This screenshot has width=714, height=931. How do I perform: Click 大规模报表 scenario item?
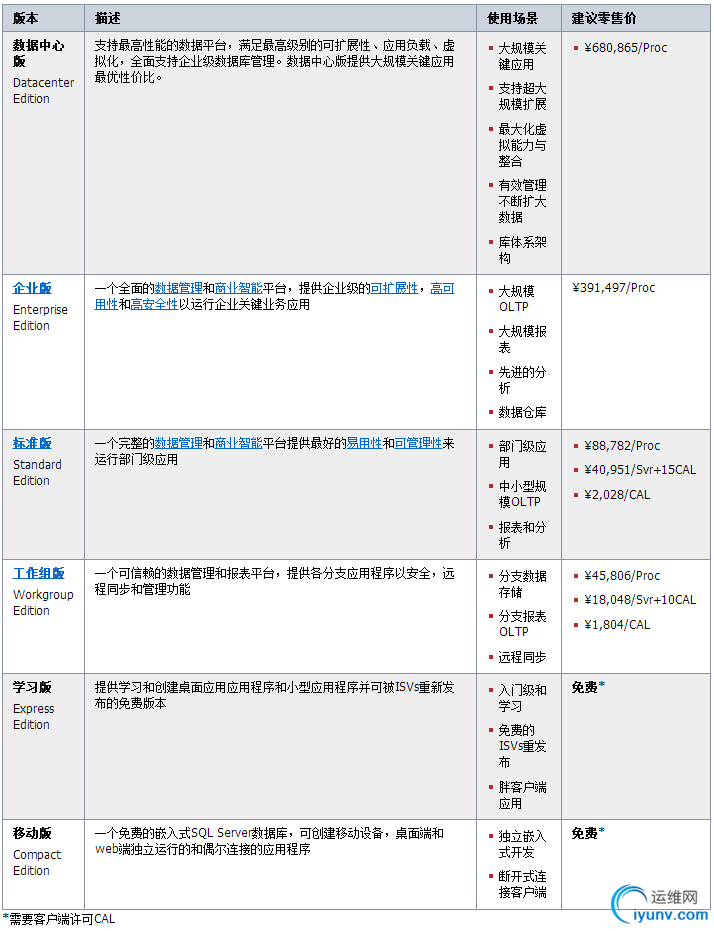[522, 340]
